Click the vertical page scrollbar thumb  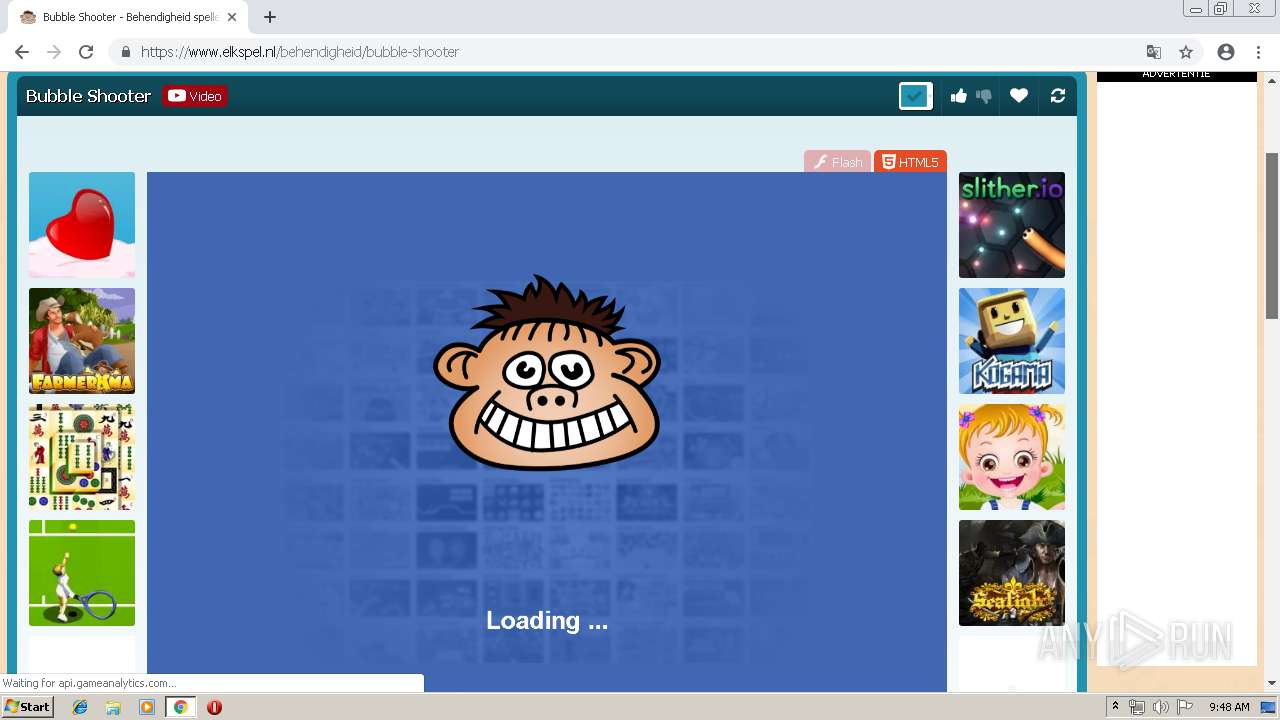click(1272, 236)
